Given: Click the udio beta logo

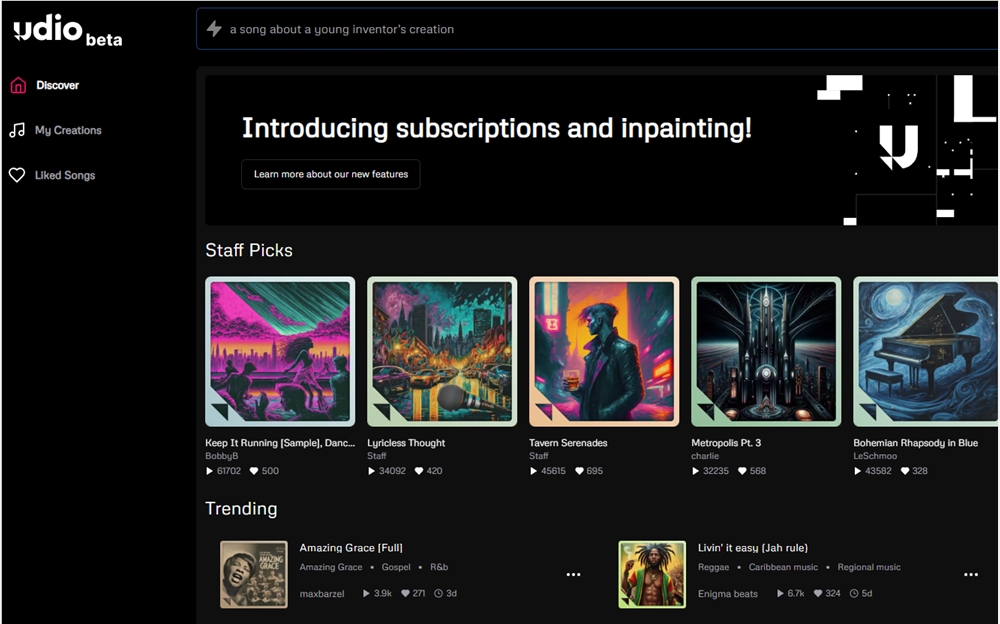Looking at the screenshot, I should [68, 31].
